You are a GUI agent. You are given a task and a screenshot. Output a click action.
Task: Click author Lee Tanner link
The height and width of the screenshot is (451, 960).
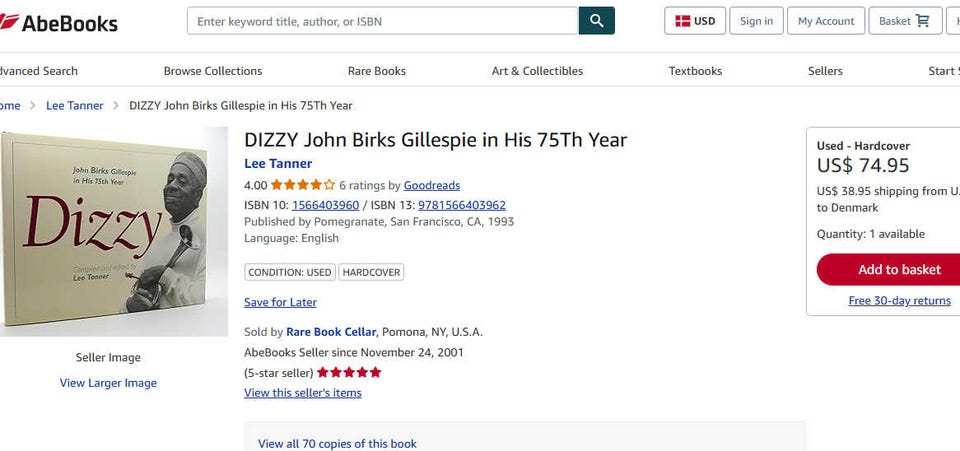coord(278,164)
